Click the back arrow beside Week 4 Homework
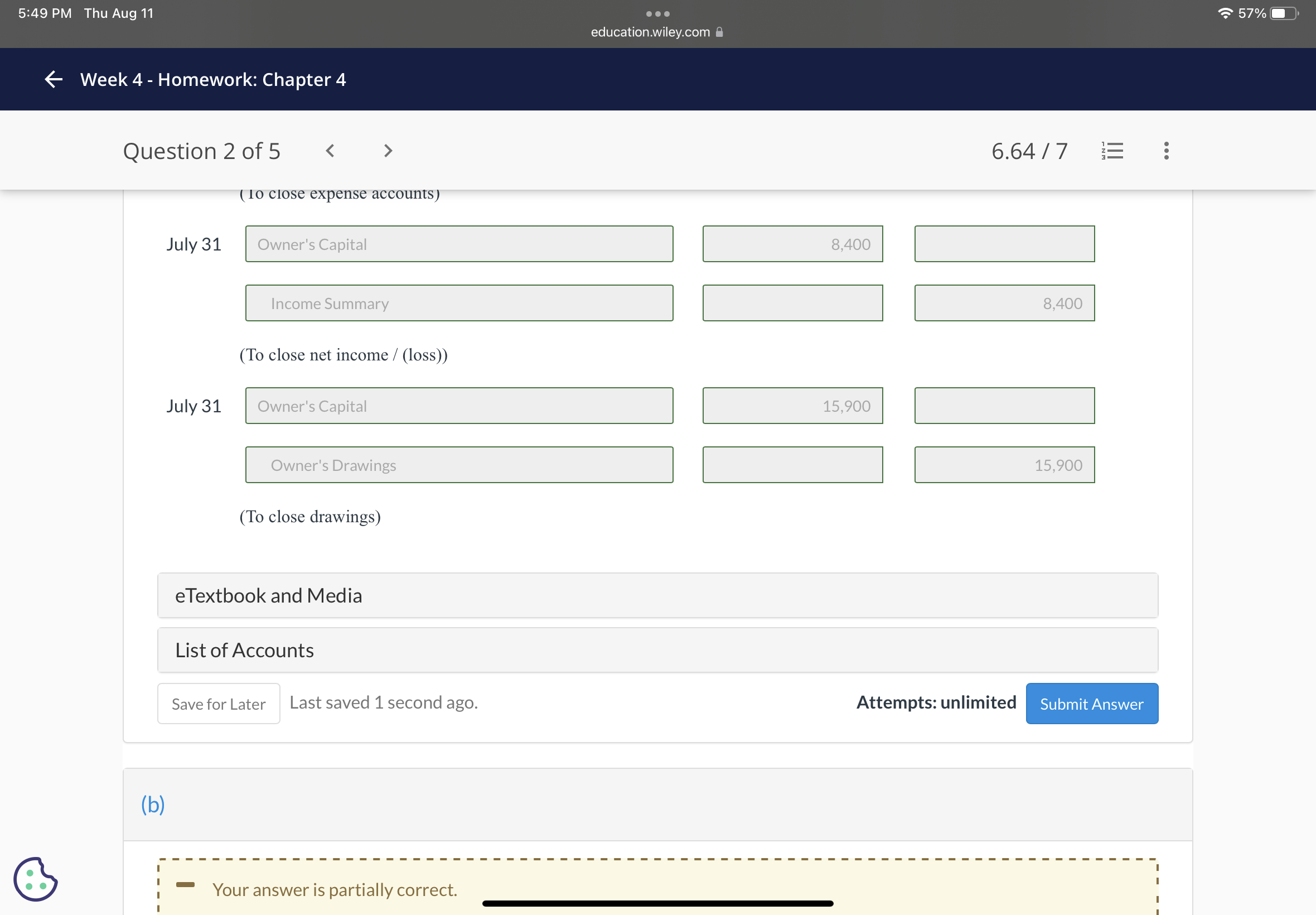 click(x=54, y=79)
